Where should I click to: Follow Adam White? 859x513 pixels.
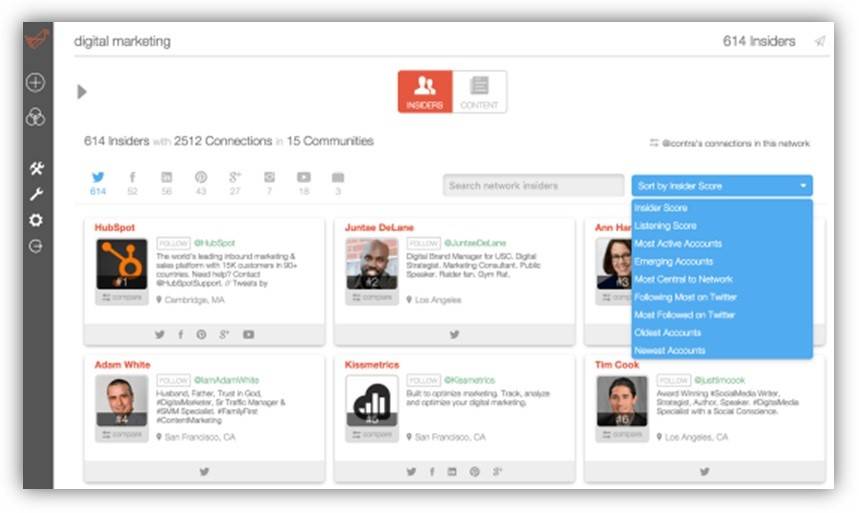point(173,380)
